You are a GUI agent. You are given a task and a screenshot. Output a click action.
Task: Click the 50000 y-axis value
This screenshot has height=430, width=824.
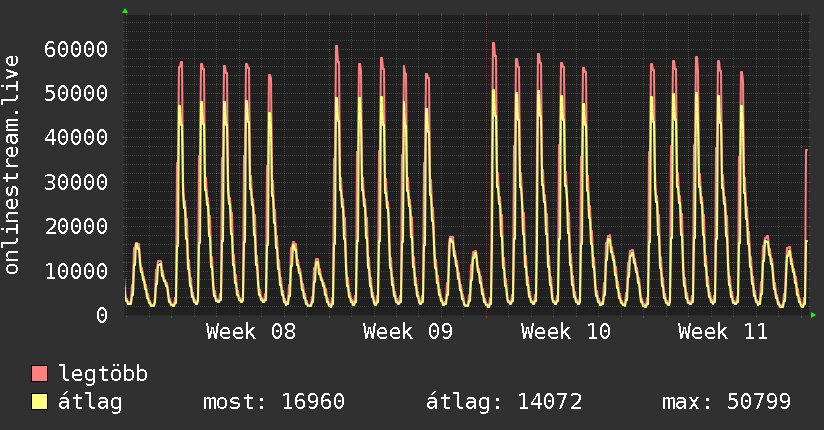76,94
